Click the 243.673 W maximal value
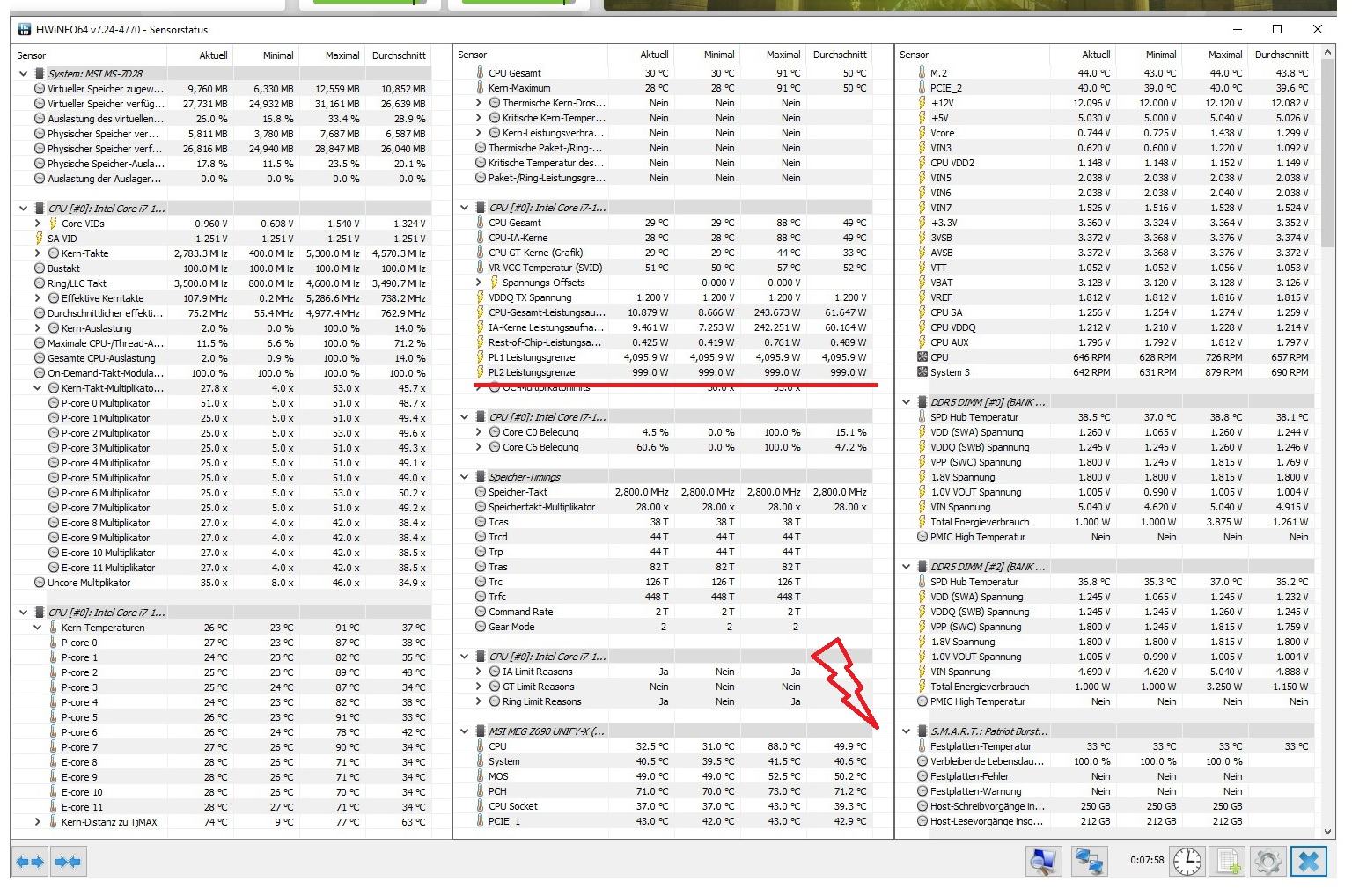This screenshot has height=896, width=1352. click(777, 312)
